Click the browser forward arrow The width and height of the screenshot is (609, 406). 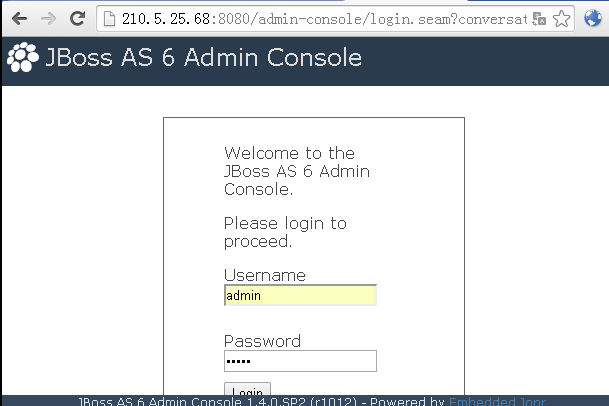(x=48, y=18)
